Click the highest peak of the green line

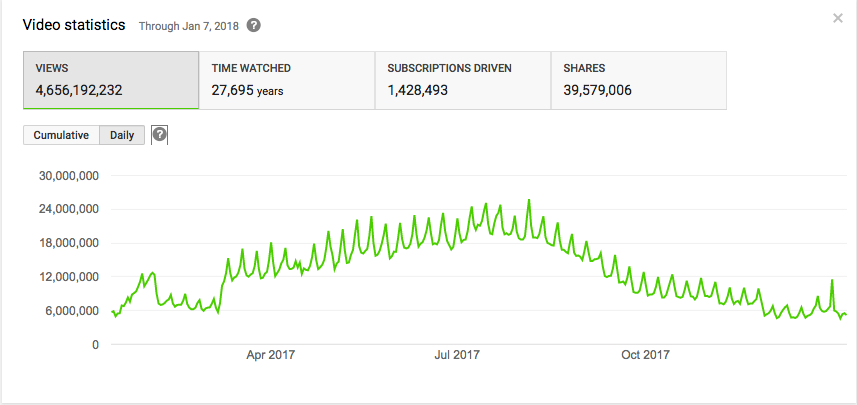tap(529, 200)
